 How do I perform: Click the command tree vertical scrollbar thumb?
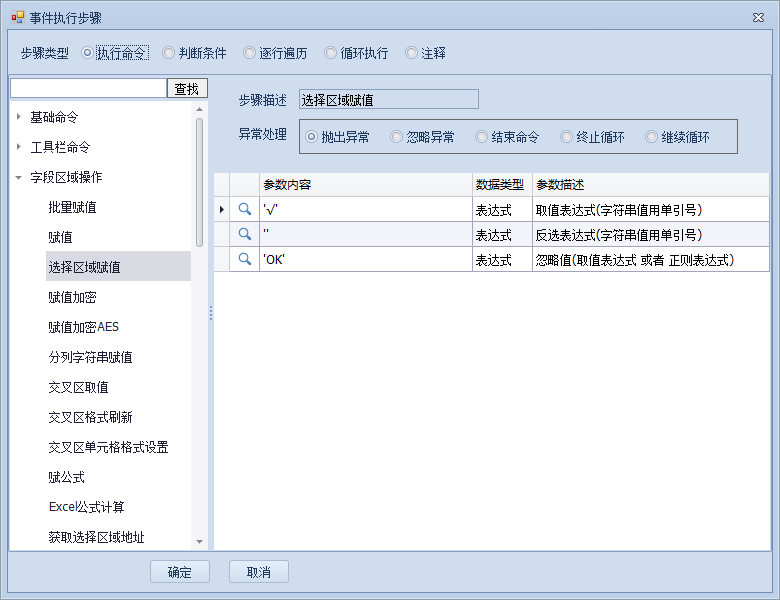(200, 180)
